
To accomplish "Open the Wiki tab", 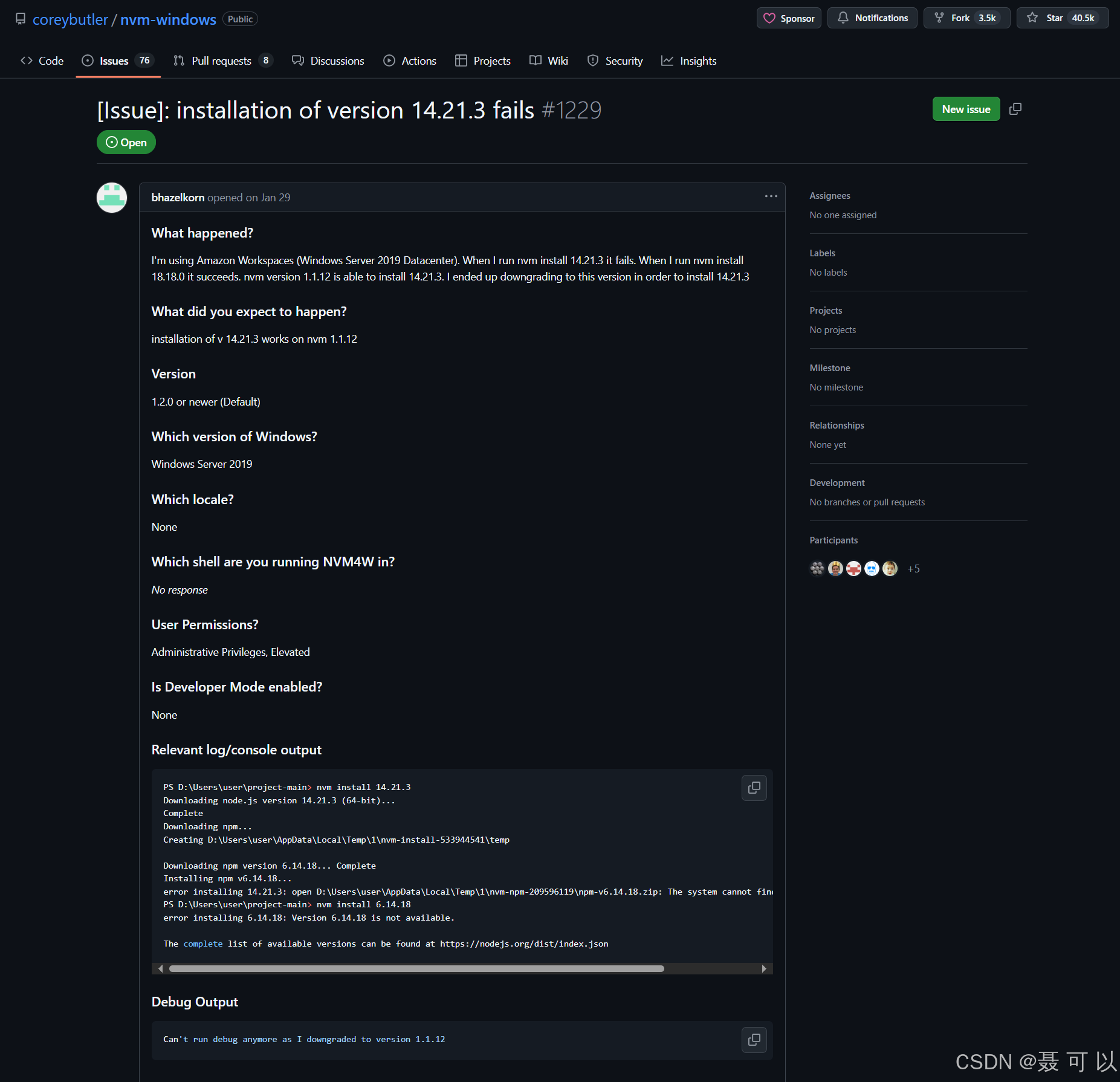I will pos(549,60).
